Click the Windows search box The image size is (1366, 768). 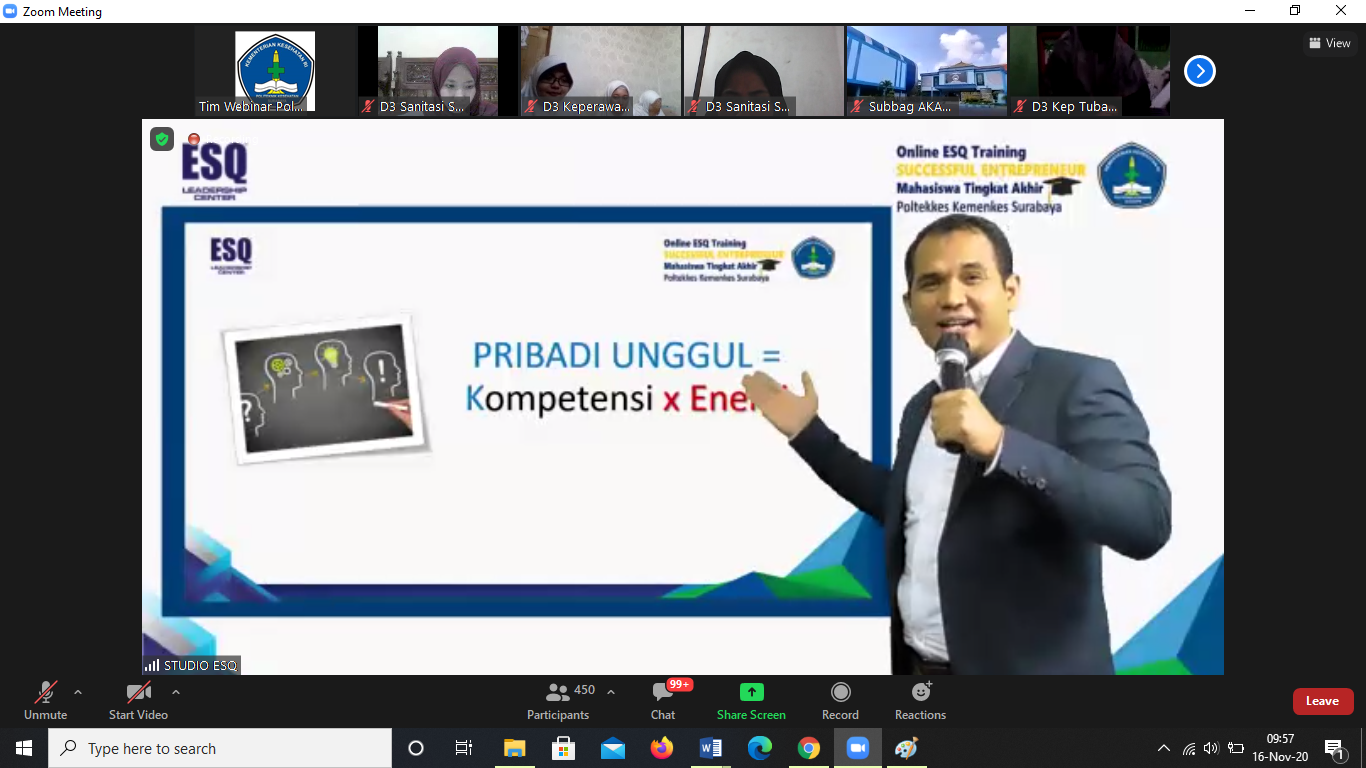pyautogui.click(x=220, y=748)
